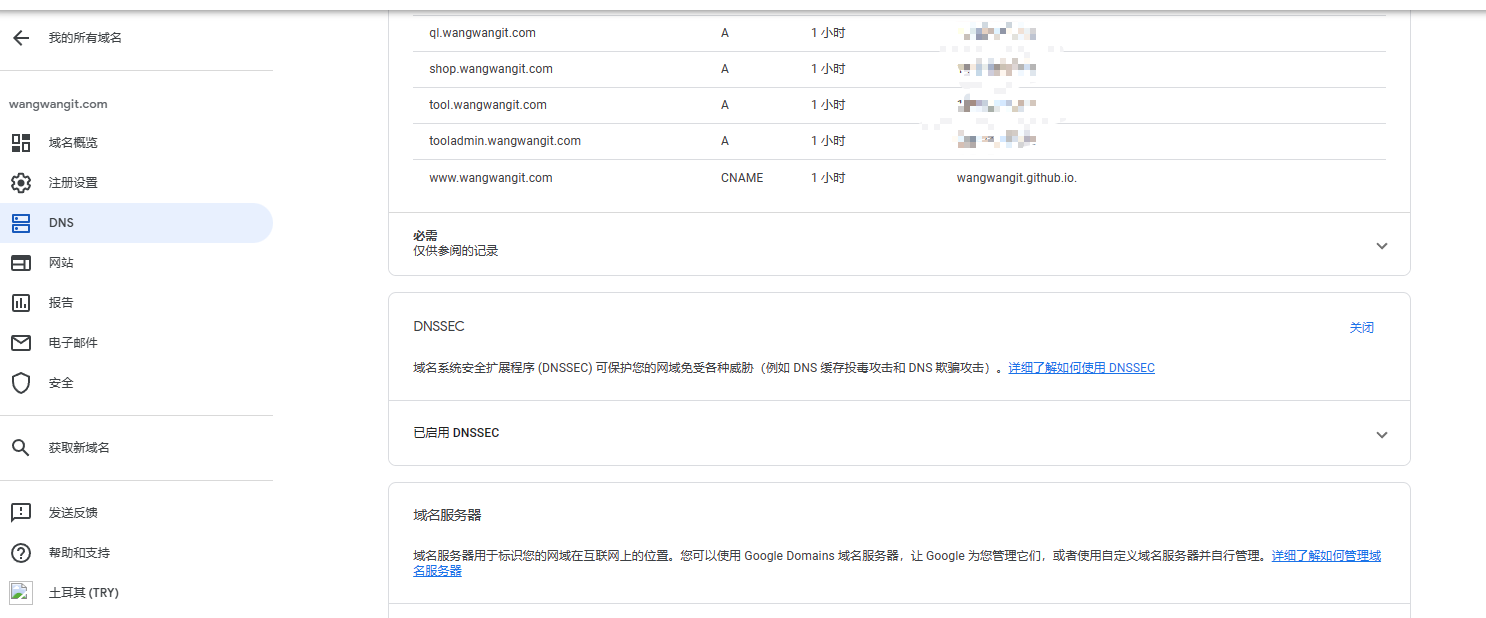Click the 网站 sidebar icon
1486x618 pixels.
point(21,263)
